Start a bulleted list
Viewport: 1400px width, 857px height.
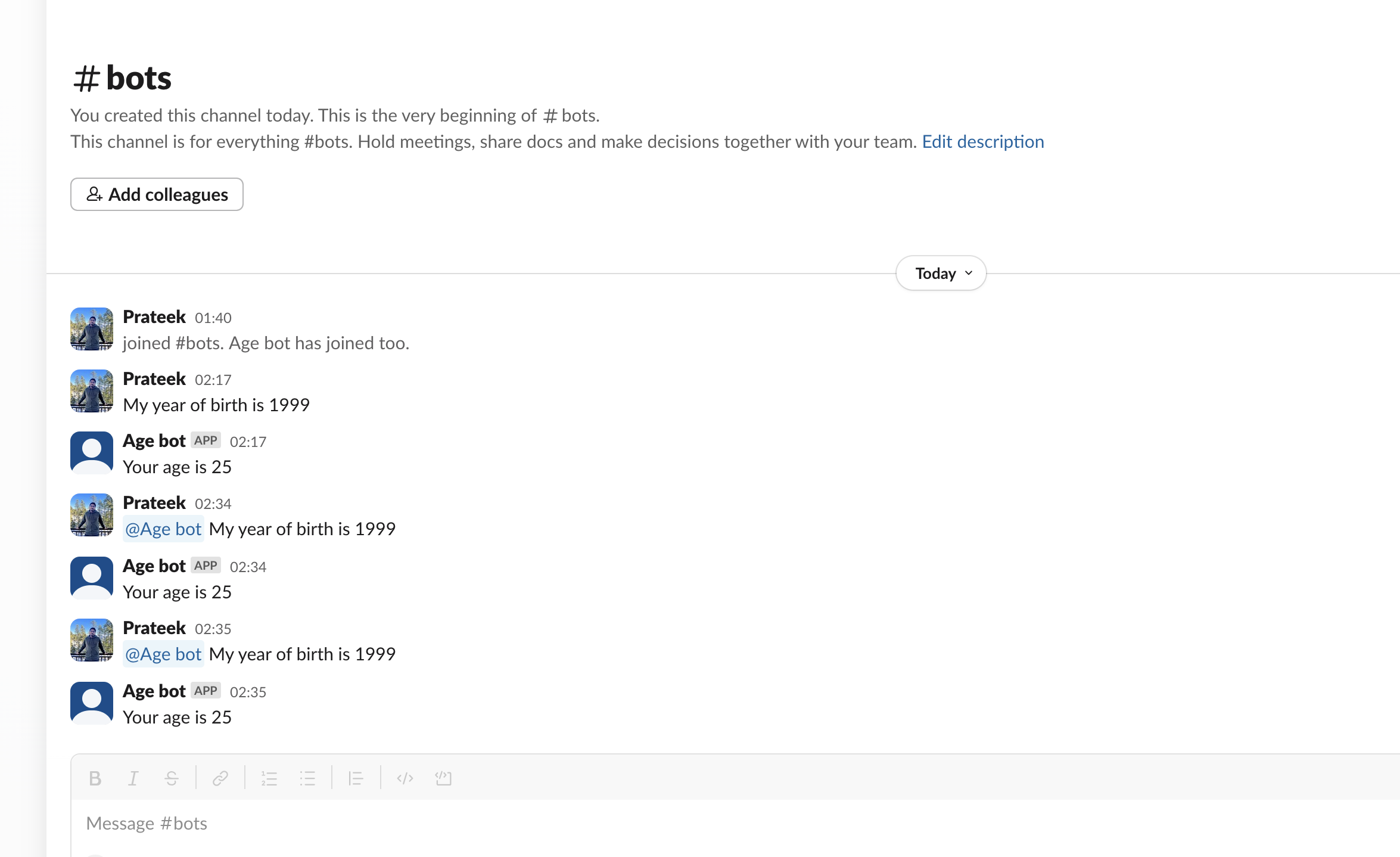tap(307, 778)
